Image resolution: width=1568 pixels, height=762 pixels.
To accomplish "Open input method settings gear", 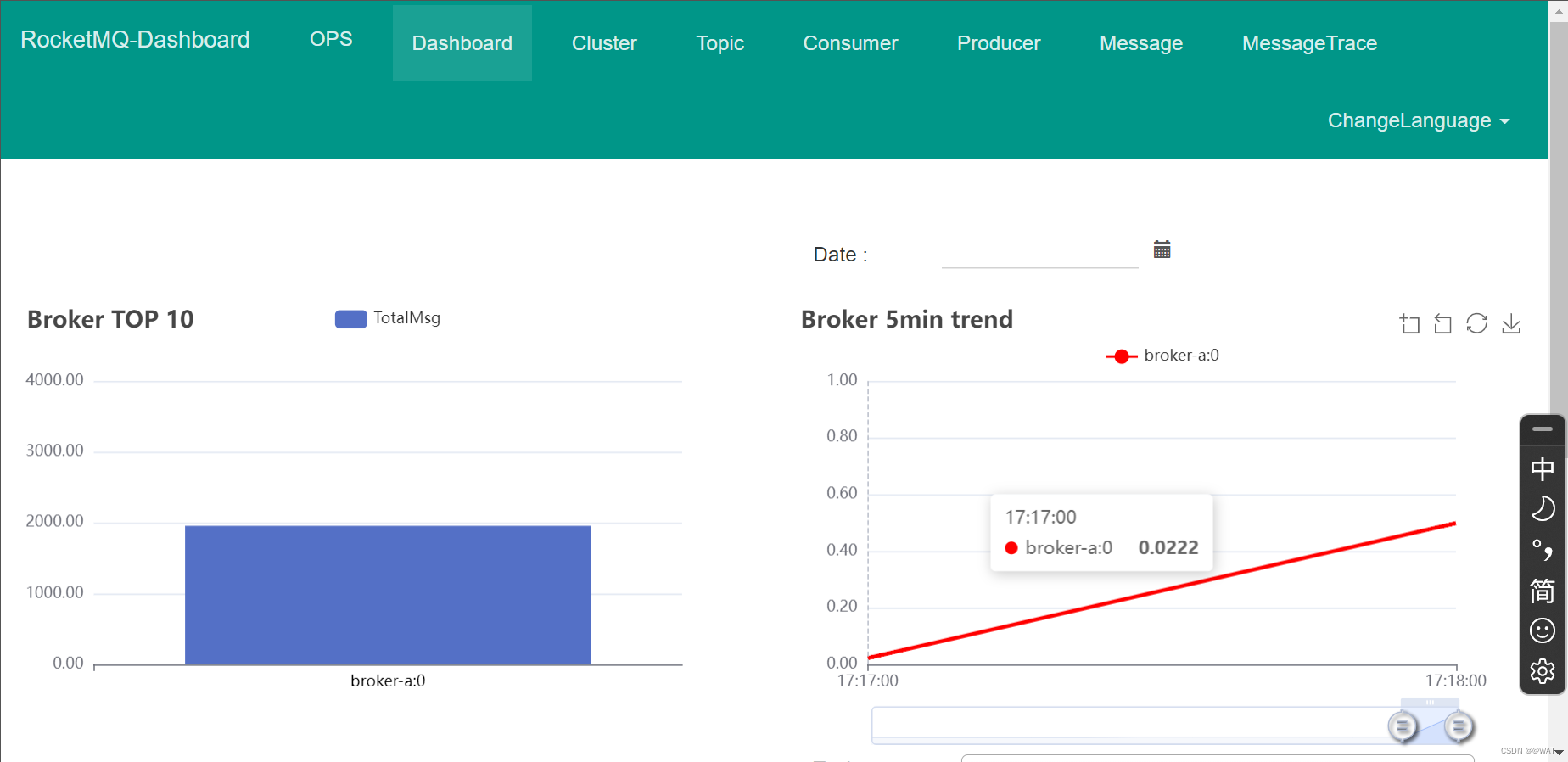I will (x=1543, y=671).
